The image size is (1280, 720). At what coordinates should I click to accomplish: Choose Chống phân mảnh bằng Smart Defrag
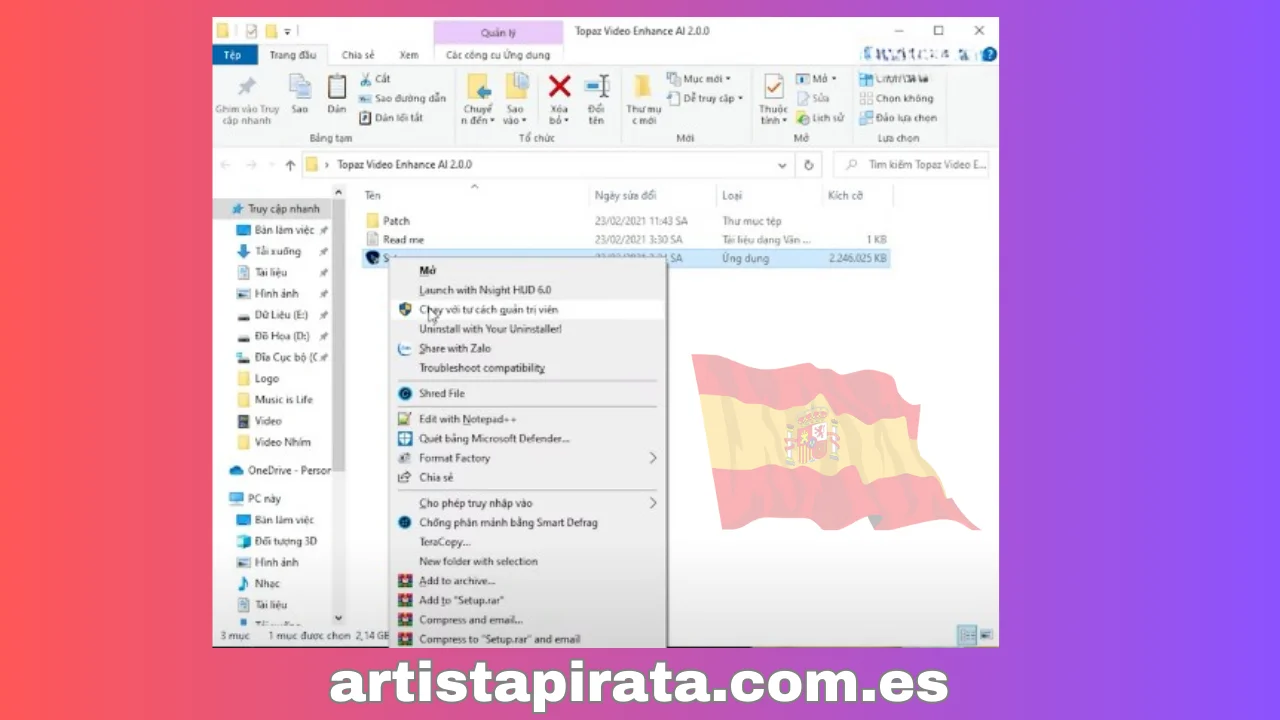(508, 522)
